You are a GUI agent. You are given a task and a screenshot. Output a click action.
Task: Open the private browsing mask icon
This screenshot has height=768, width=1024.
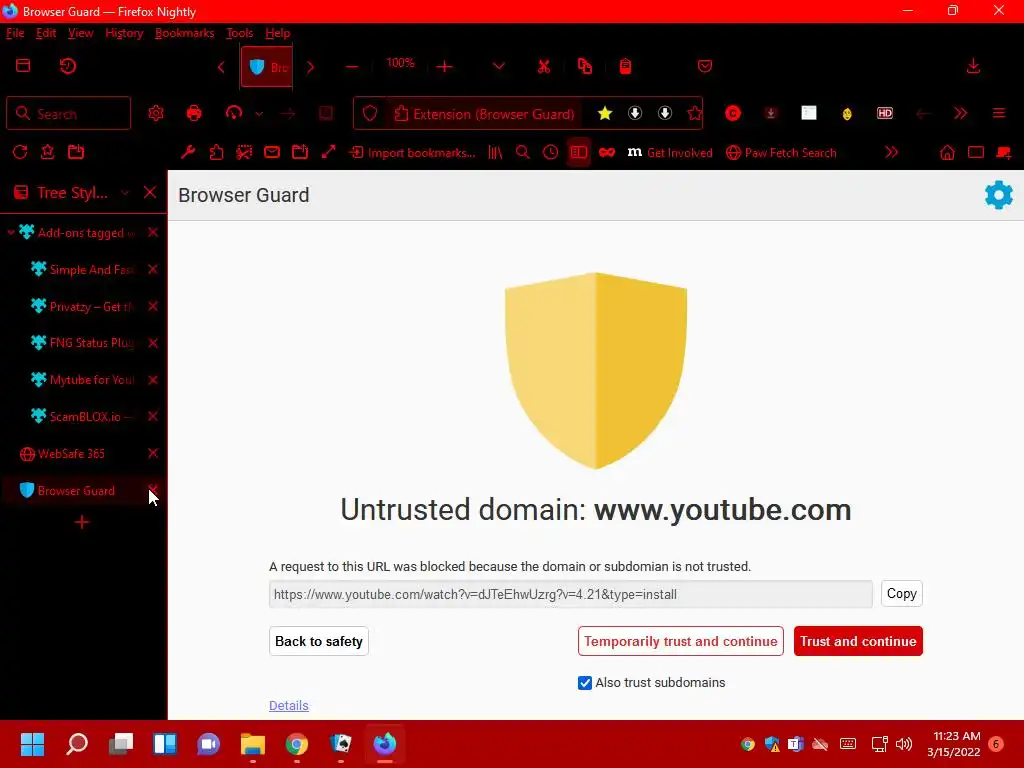tap(607, 152)
